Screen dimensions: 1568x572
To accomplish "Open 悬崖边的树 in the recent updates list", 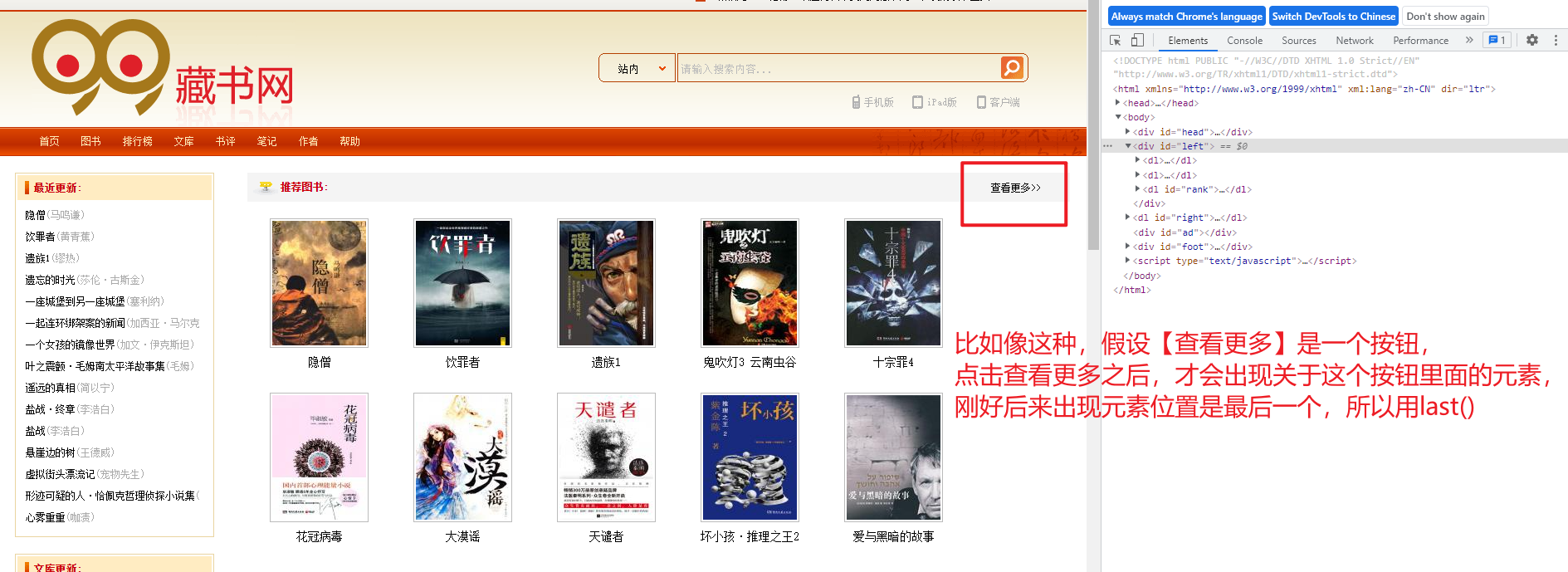I will coord(50,452).
